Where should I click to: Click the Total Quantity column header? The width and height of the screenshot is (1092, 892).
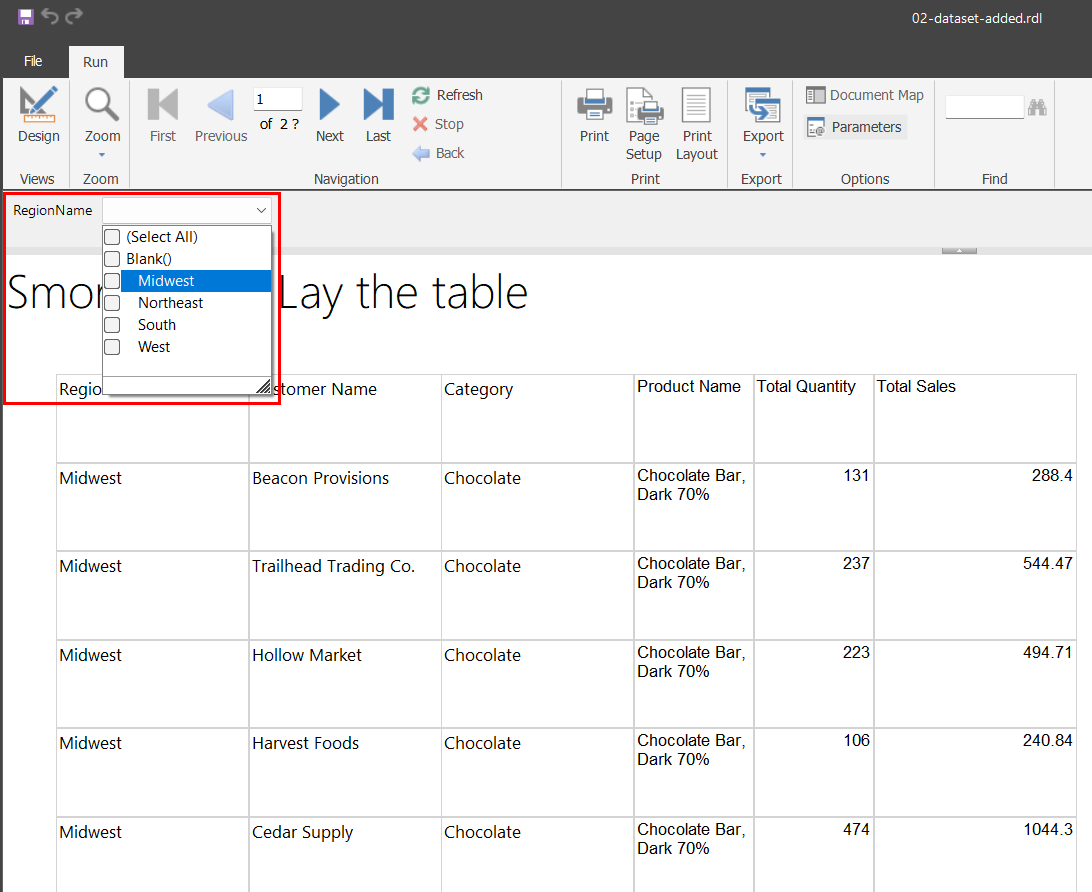tap(813, 418)
